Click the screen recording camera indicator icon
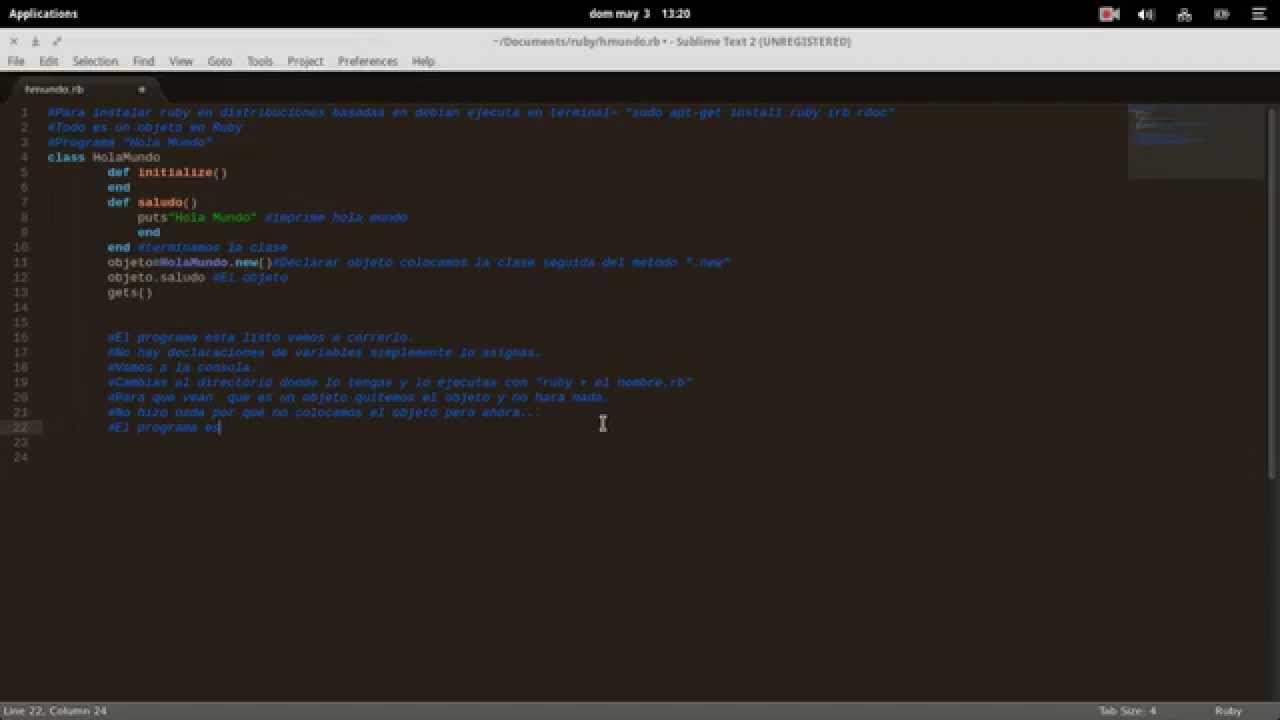The height and width of the screenshot is (720, 1280). [x=1109, y=14]
